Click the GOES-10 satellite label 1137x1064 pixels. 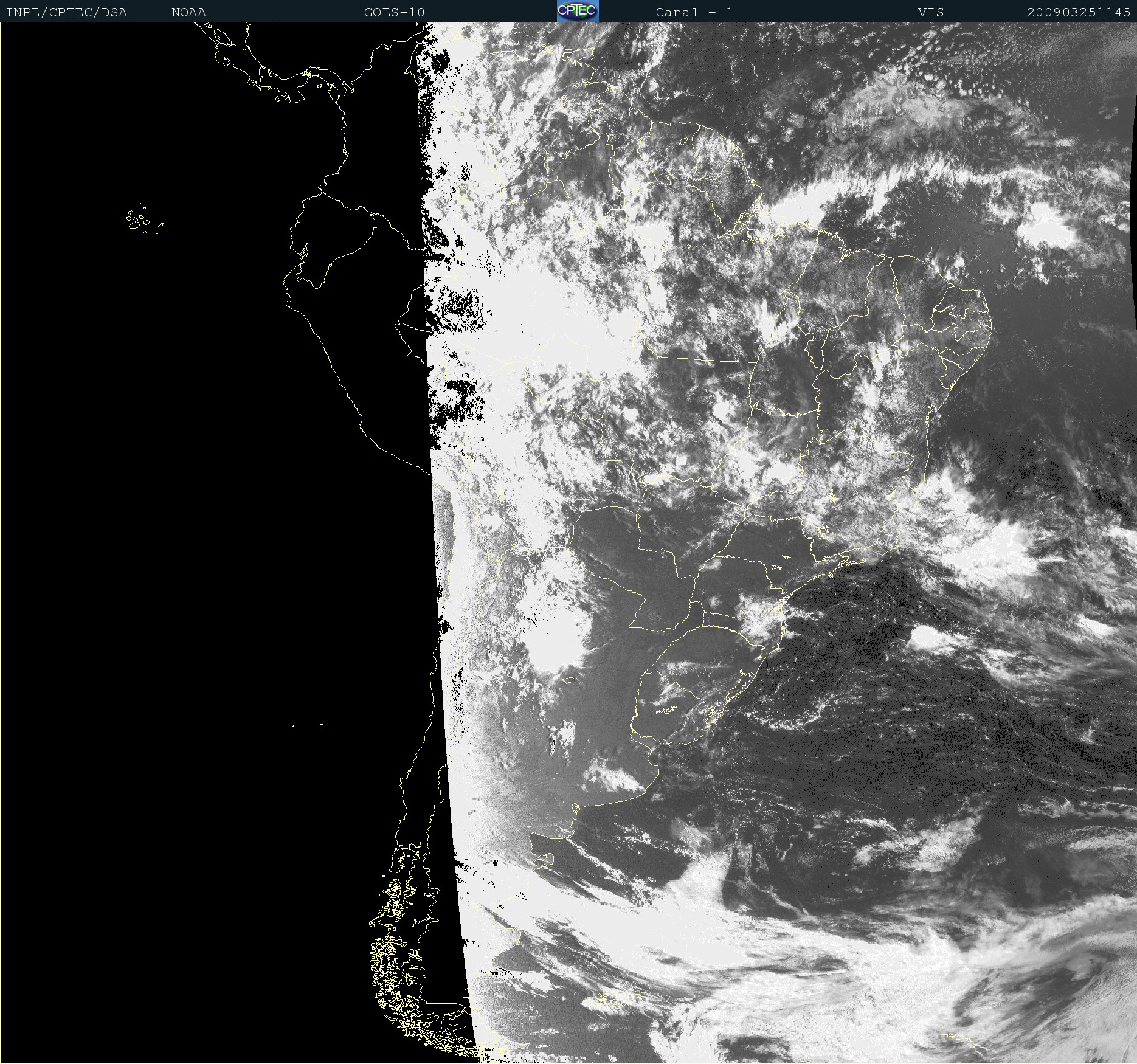tap(394, 12)
